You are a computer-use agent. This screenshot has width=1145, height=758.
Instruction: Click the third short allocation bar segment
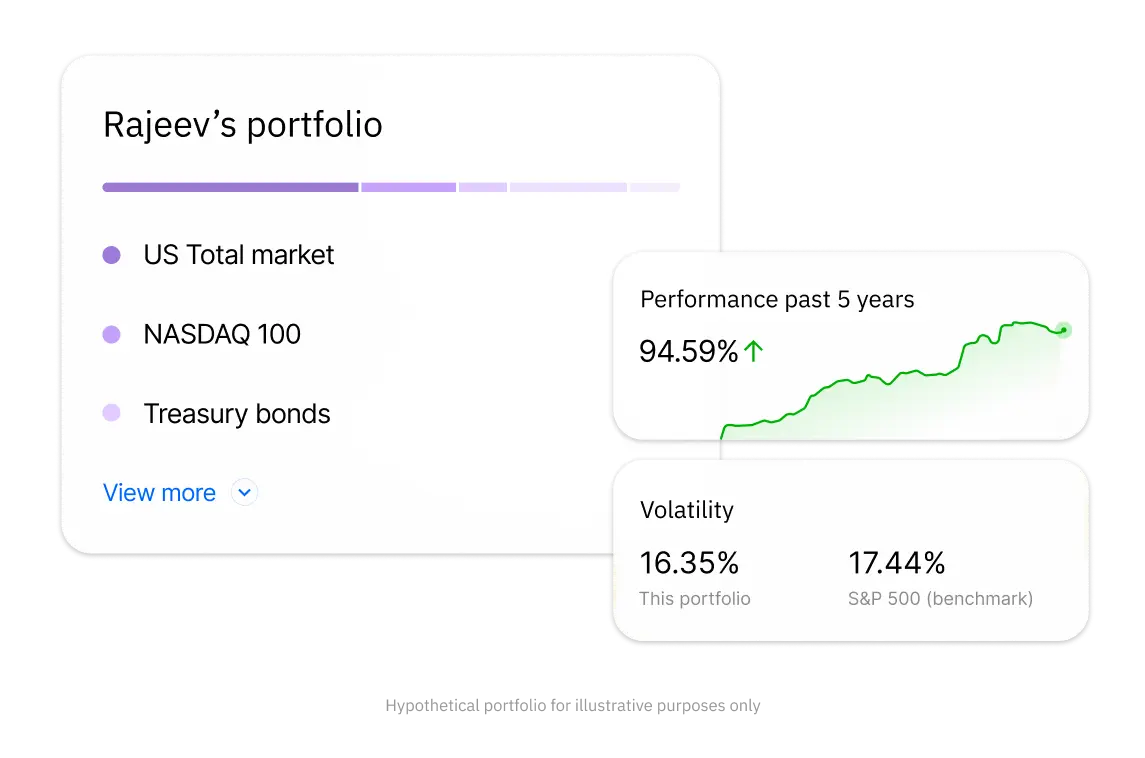click(x=483, y=187)
